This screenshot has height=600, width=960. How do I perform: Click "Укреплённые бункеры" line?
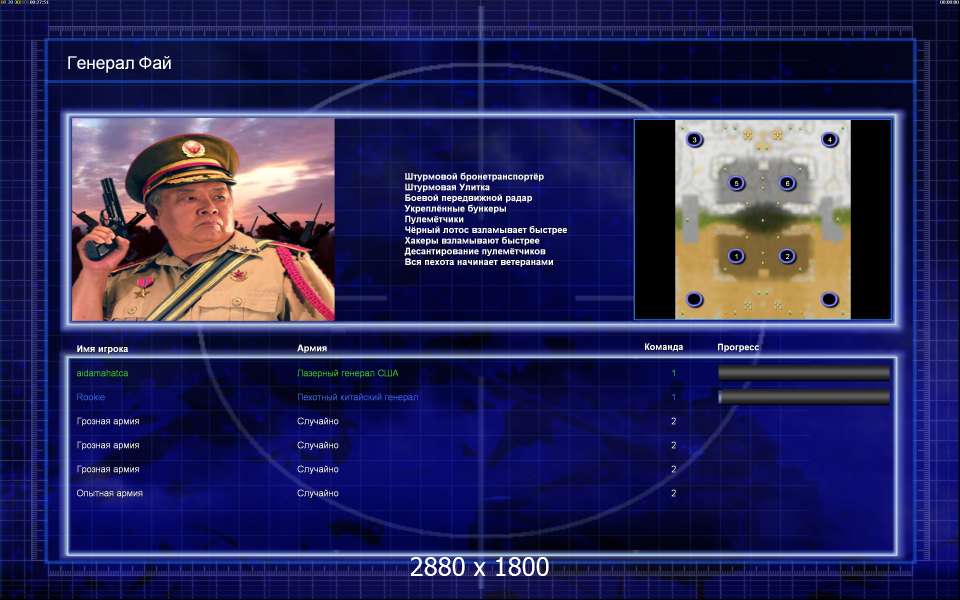[456, 209]
